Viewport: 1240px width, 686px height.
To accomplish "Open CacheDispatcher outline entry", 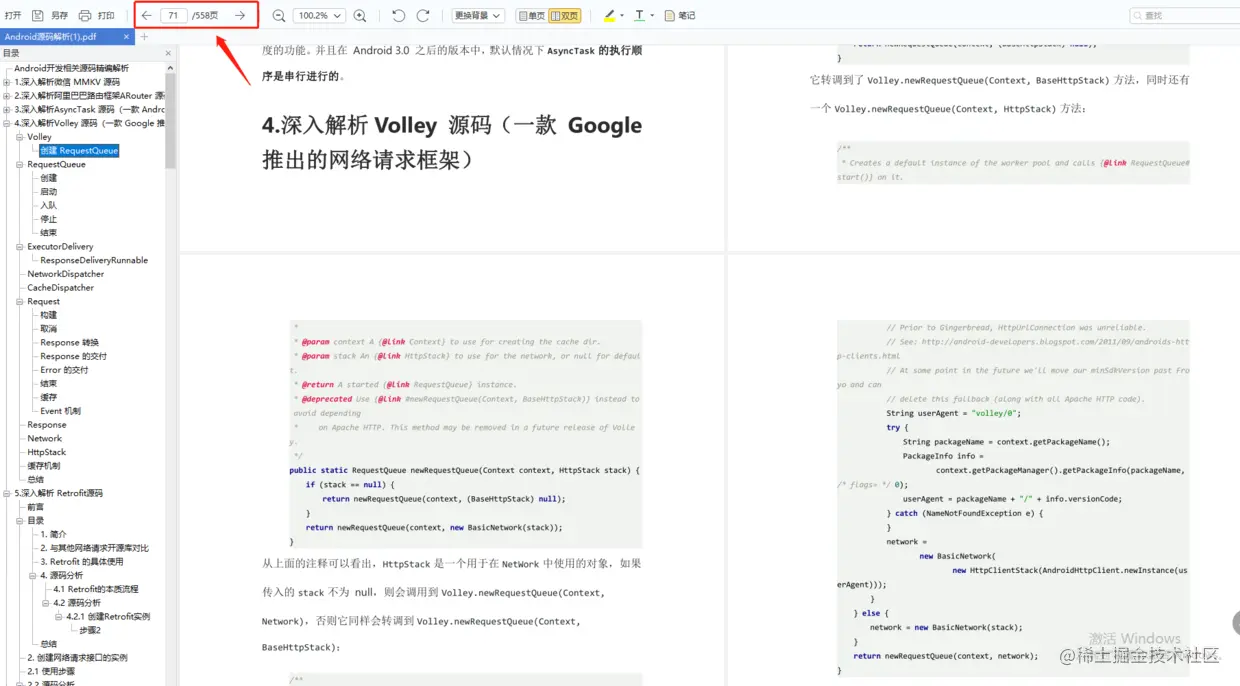I will [x=61, y=288].
